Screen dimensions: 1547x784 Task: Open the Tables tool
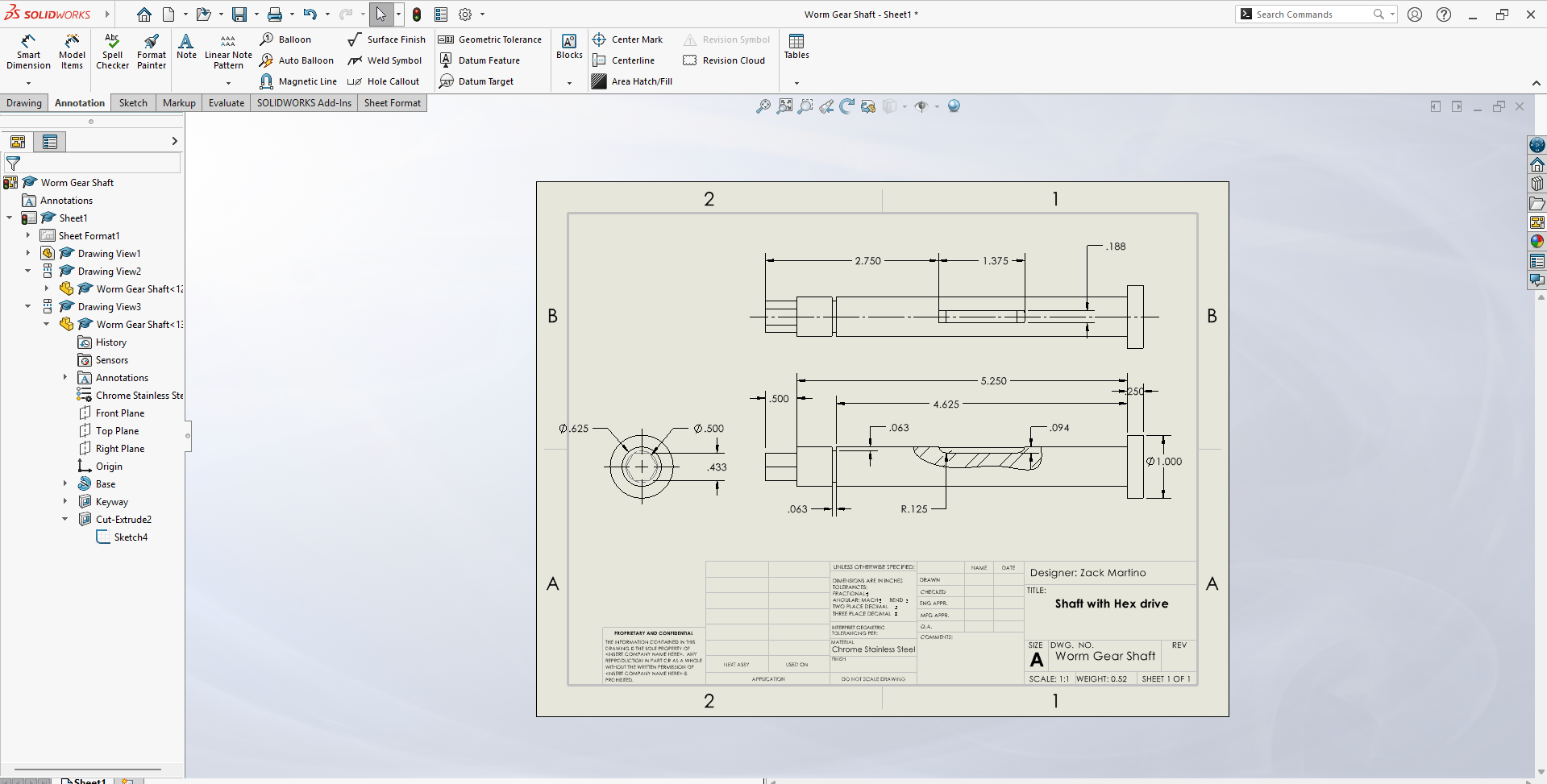click(x=796, y=47)
